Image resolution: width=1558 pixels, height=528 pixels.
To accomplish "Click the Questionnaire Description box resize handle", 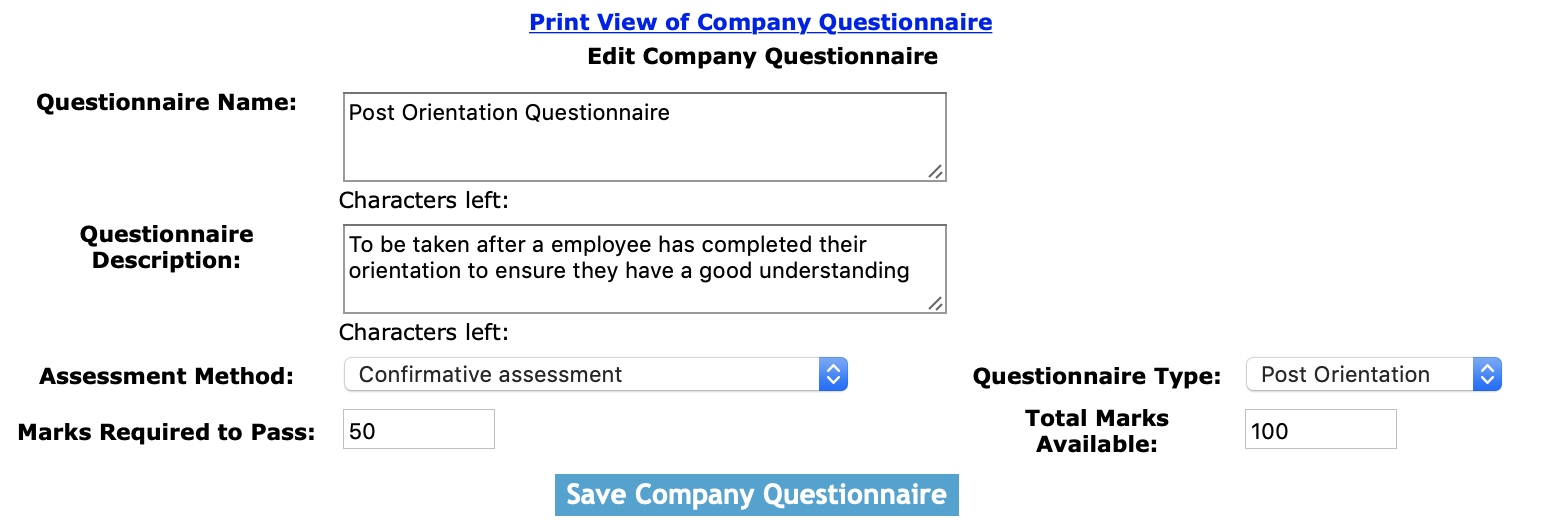I will (x=935, y=303).
